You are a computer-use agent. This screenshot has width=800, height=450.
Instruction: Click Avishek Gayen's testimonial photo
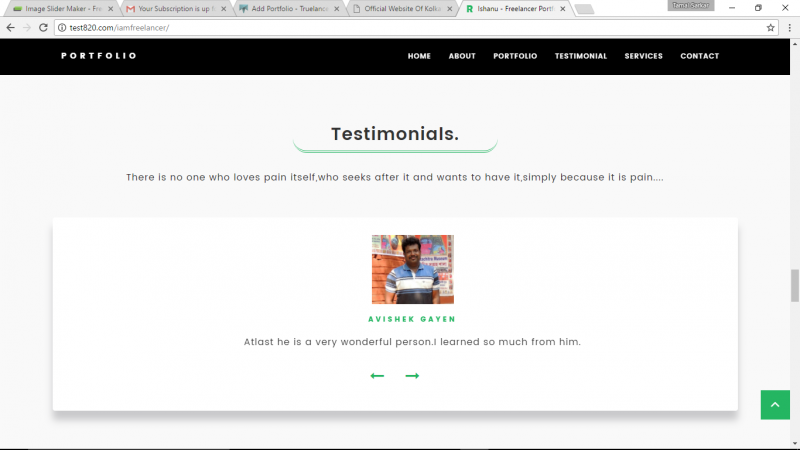[x=412, y=269]
